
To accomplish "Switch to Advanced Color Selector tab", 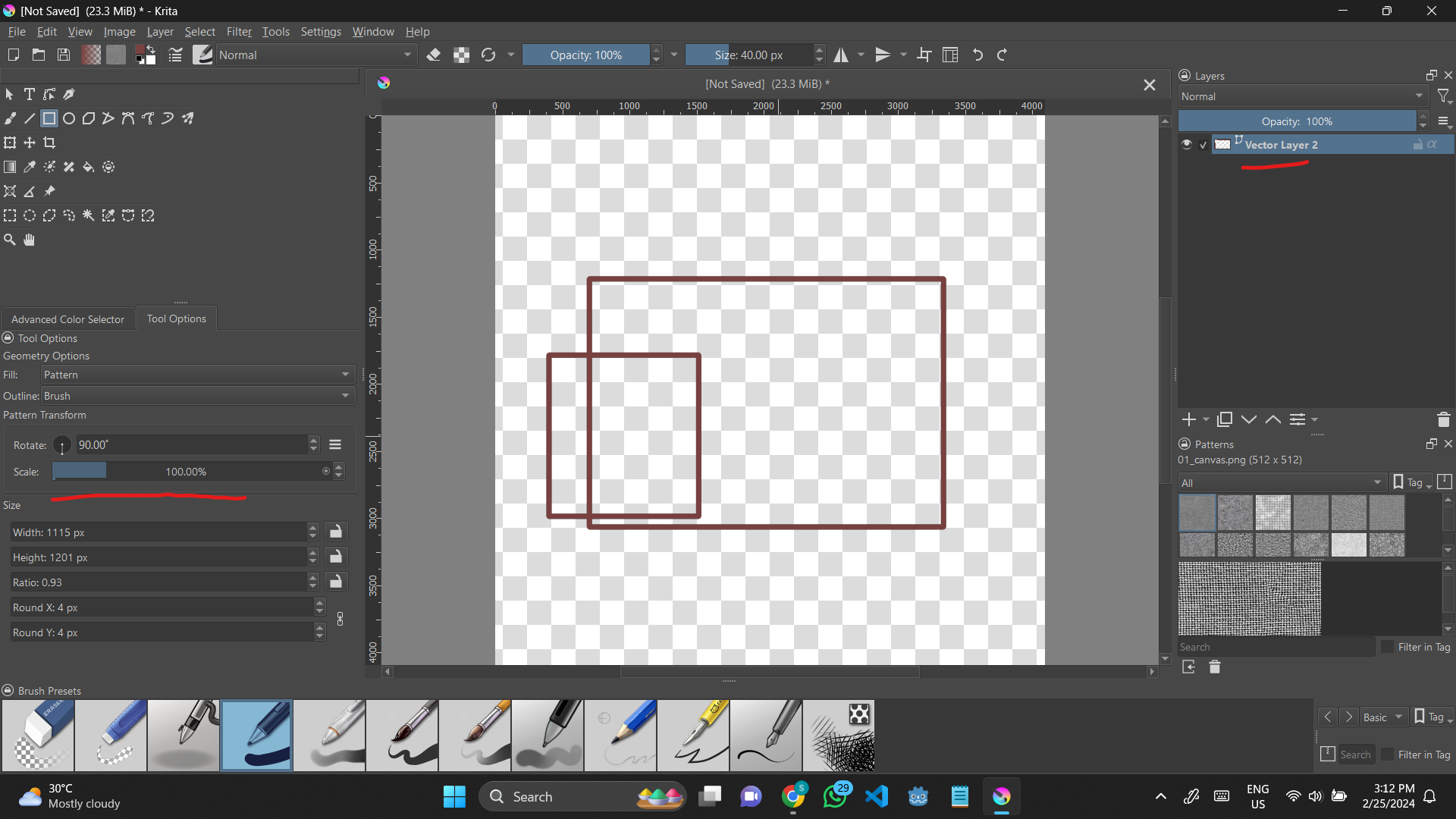I will click(67, 319).
